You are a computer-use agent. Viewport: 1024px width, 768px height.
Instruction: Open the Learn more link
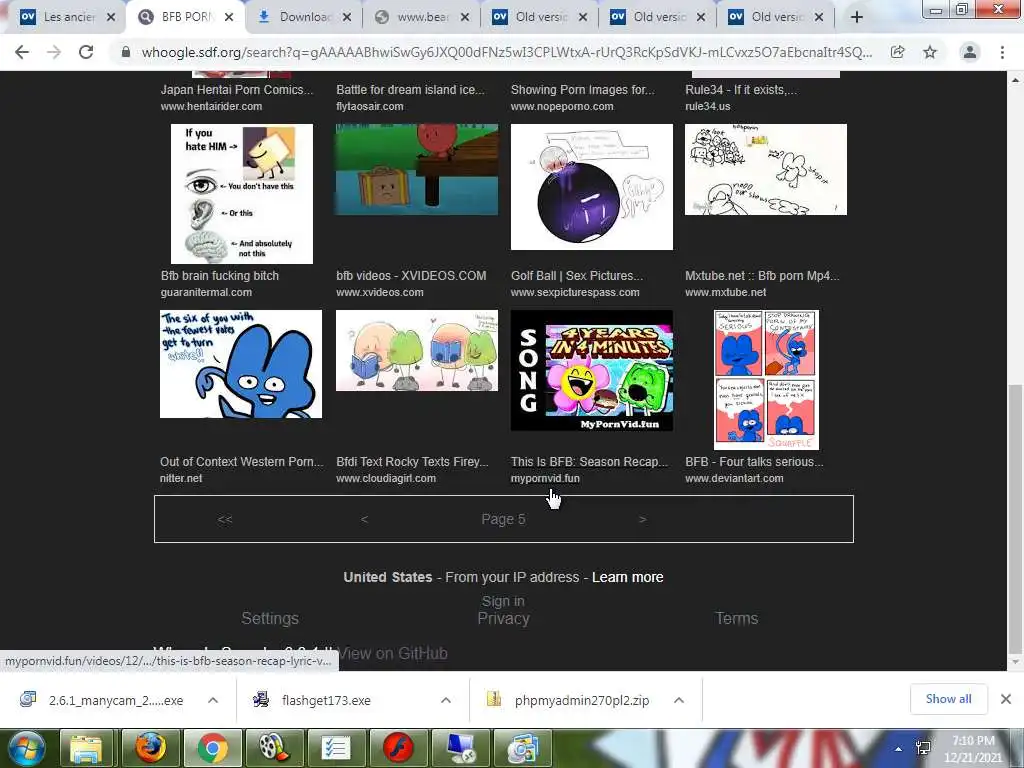click(628, 577)
